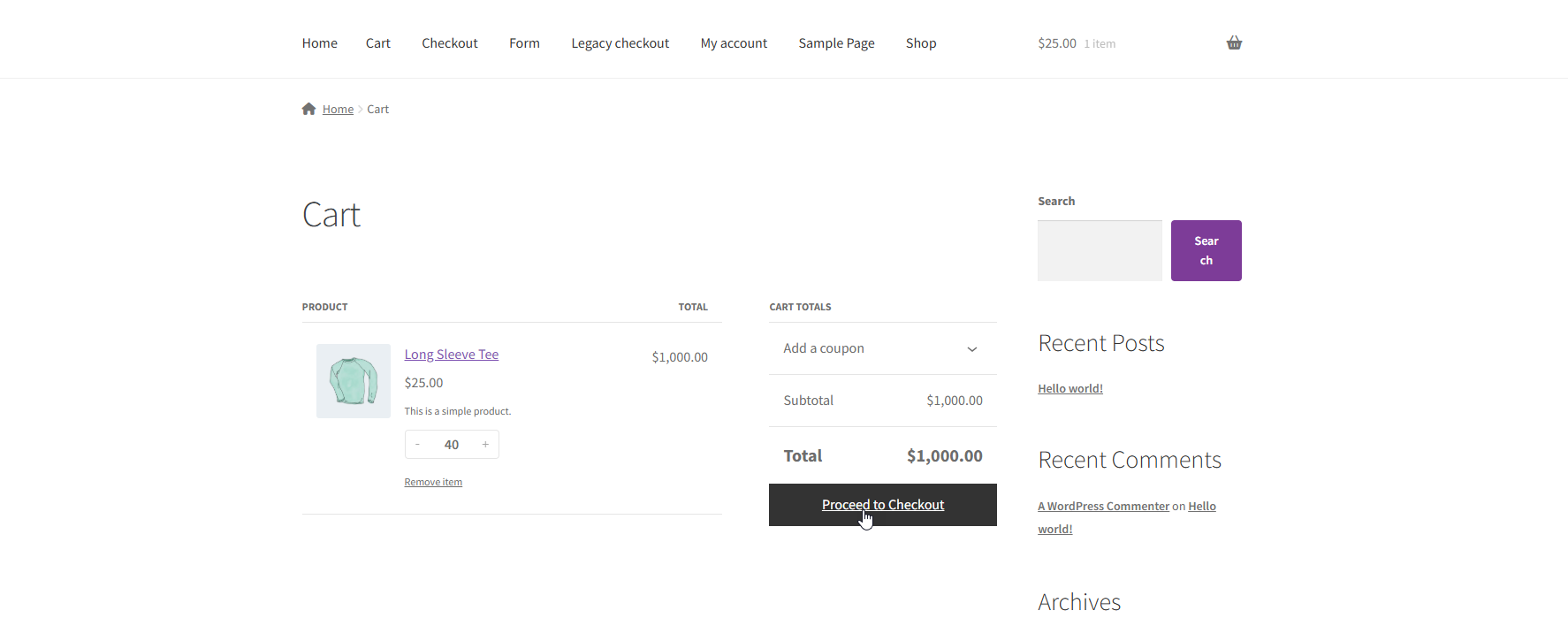Expand the Add a coupon section

824,348
